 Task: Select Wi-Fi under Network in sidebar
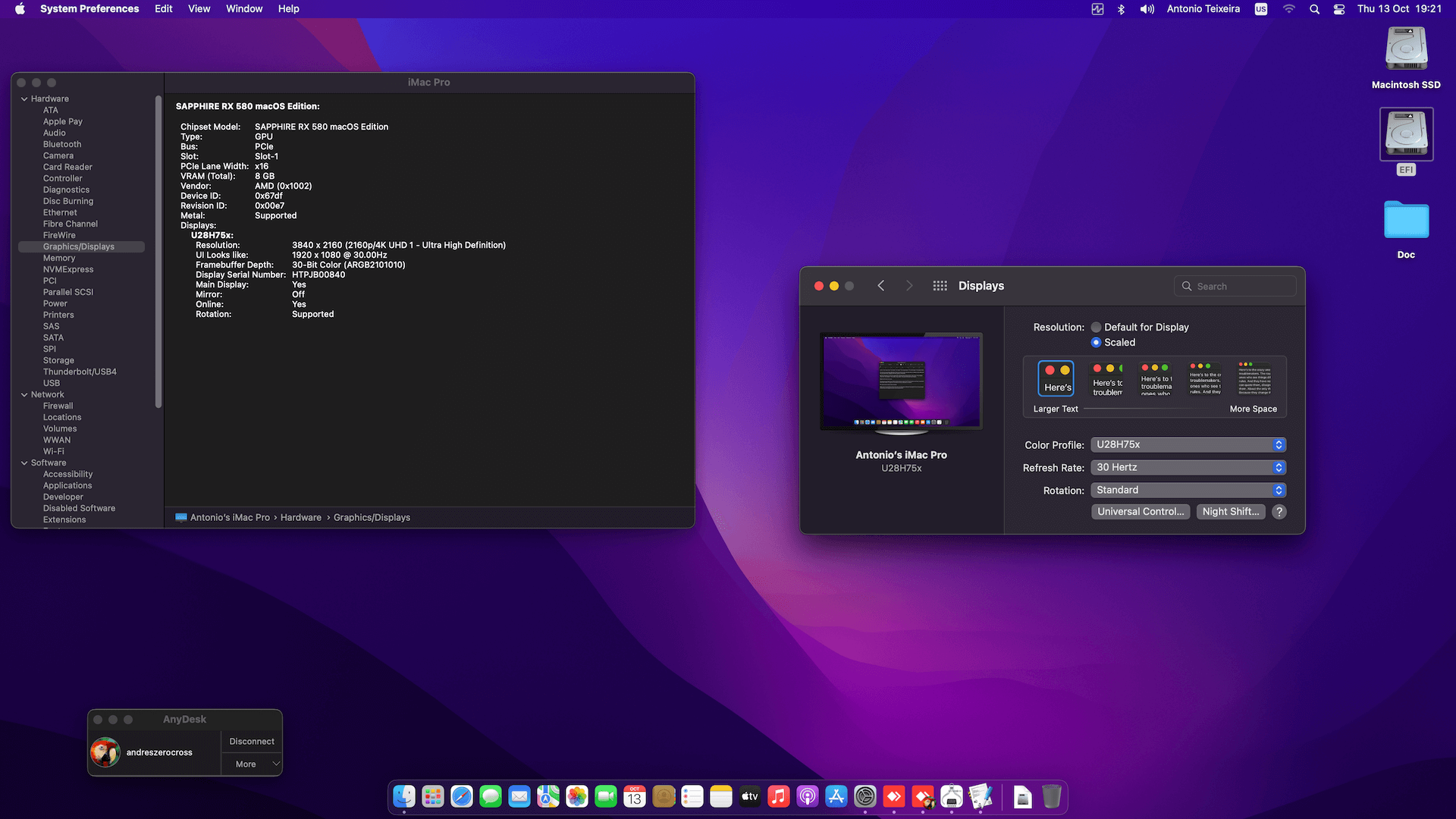click(54, 452)
